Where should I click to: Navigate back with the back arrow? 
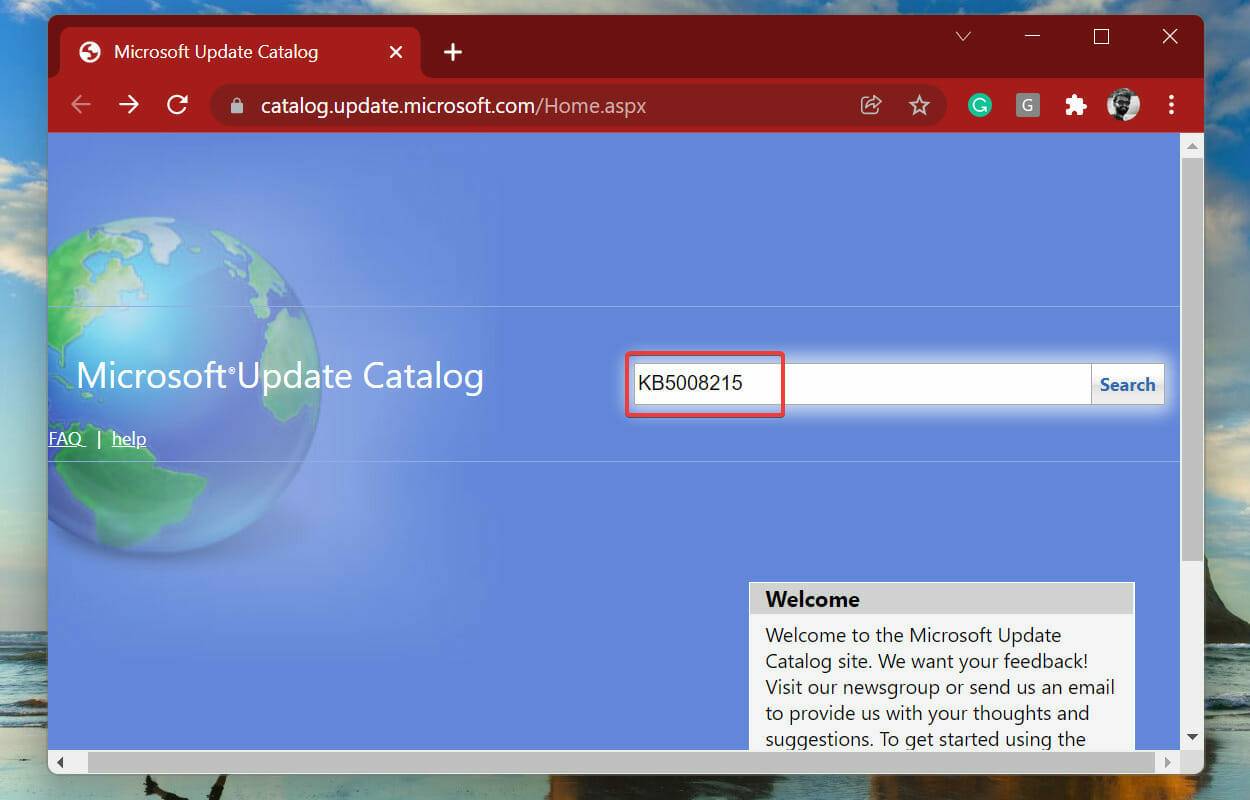(x=80, y=104)
